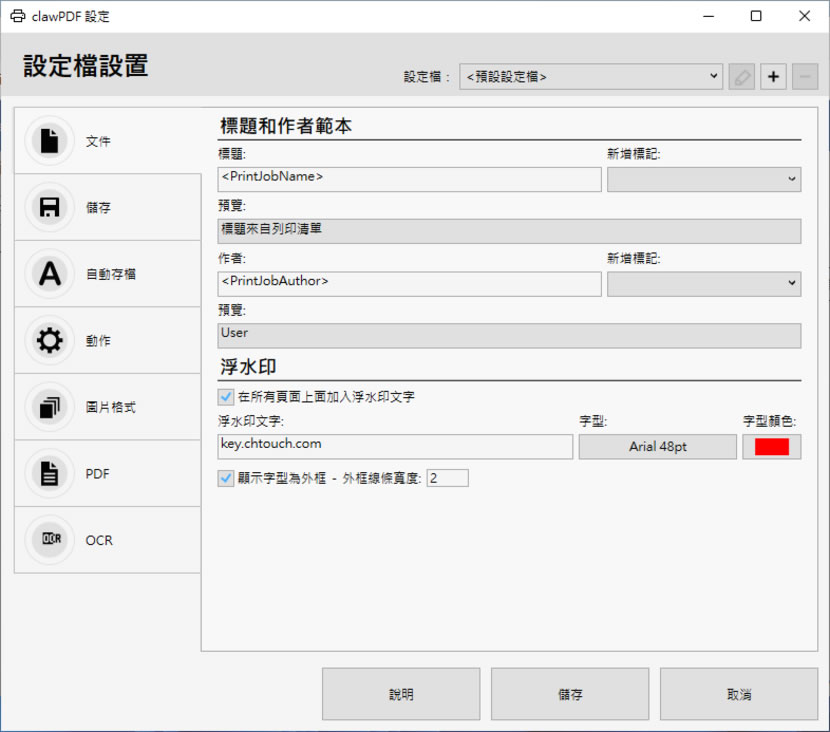Image resolution: width=830 pixels, height=732 pixels.
Task: Open 自動存檔 via the A icon
Action: (49, 274)
